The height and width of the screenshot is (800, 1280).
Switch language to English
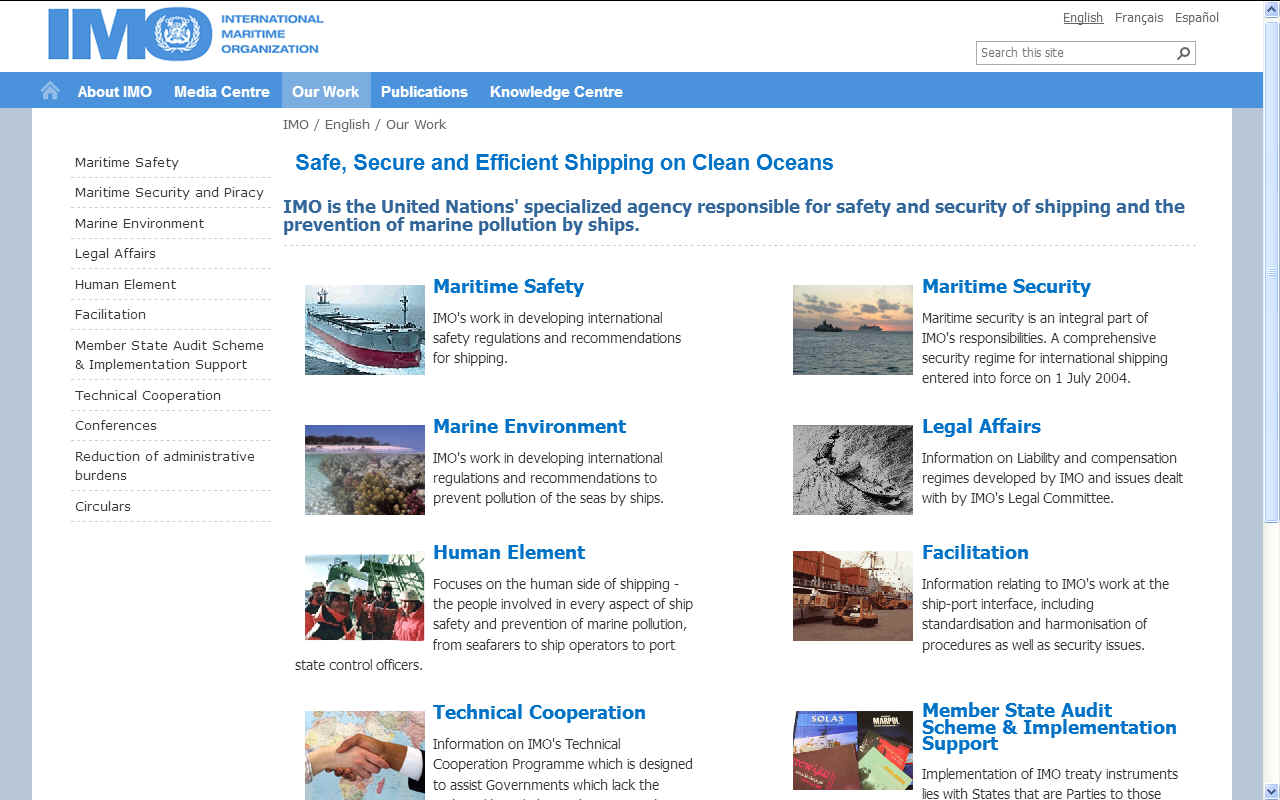point(1083,18)
